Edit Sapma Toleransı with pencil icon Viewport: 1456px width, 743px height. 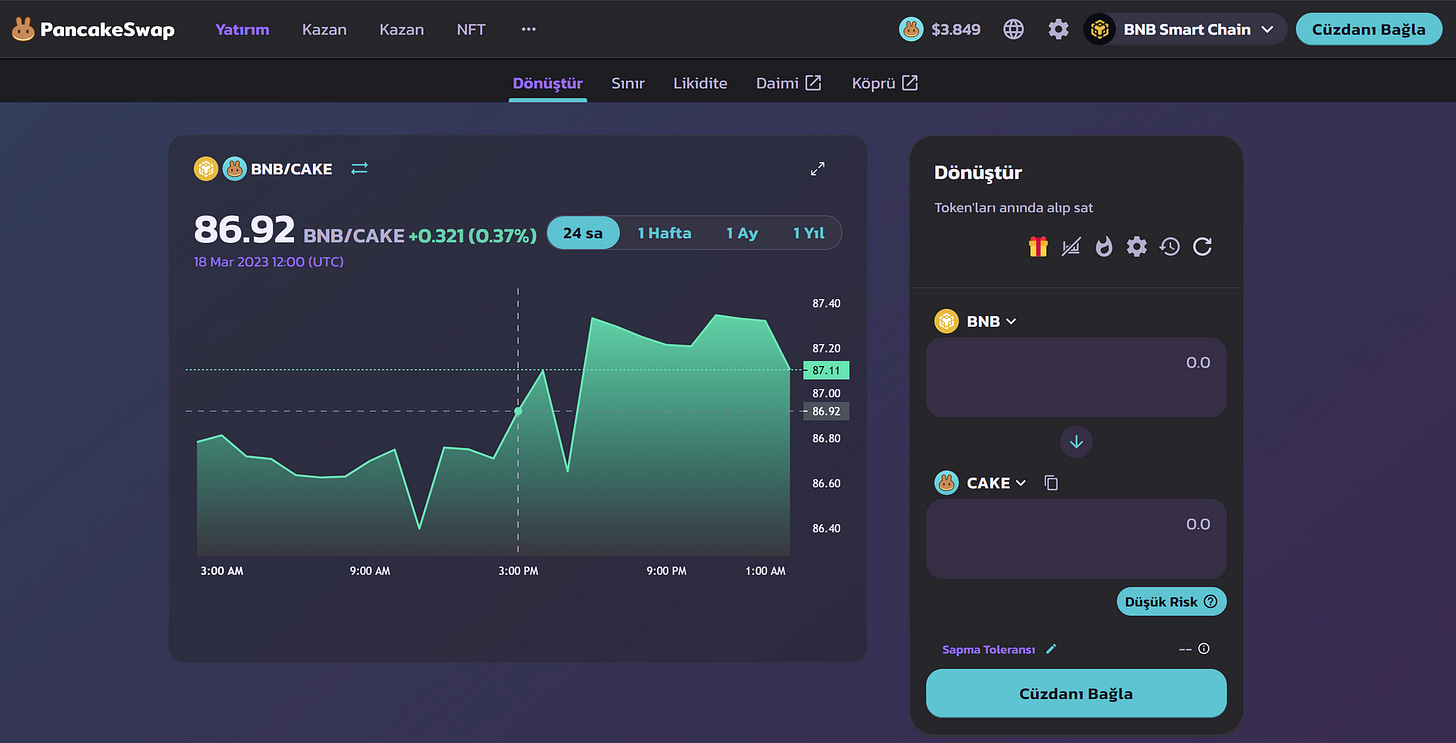click(x=1051, y=649)
